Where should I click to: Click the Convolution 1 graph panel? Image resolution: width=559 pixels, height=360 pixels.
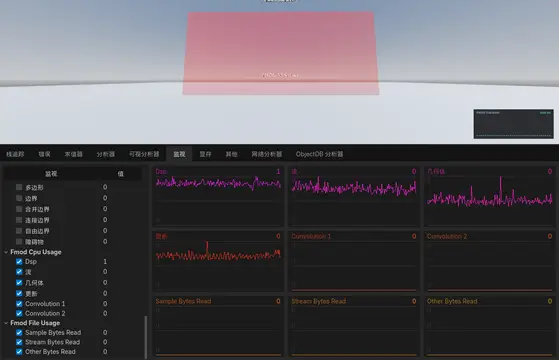coord(354,262)
